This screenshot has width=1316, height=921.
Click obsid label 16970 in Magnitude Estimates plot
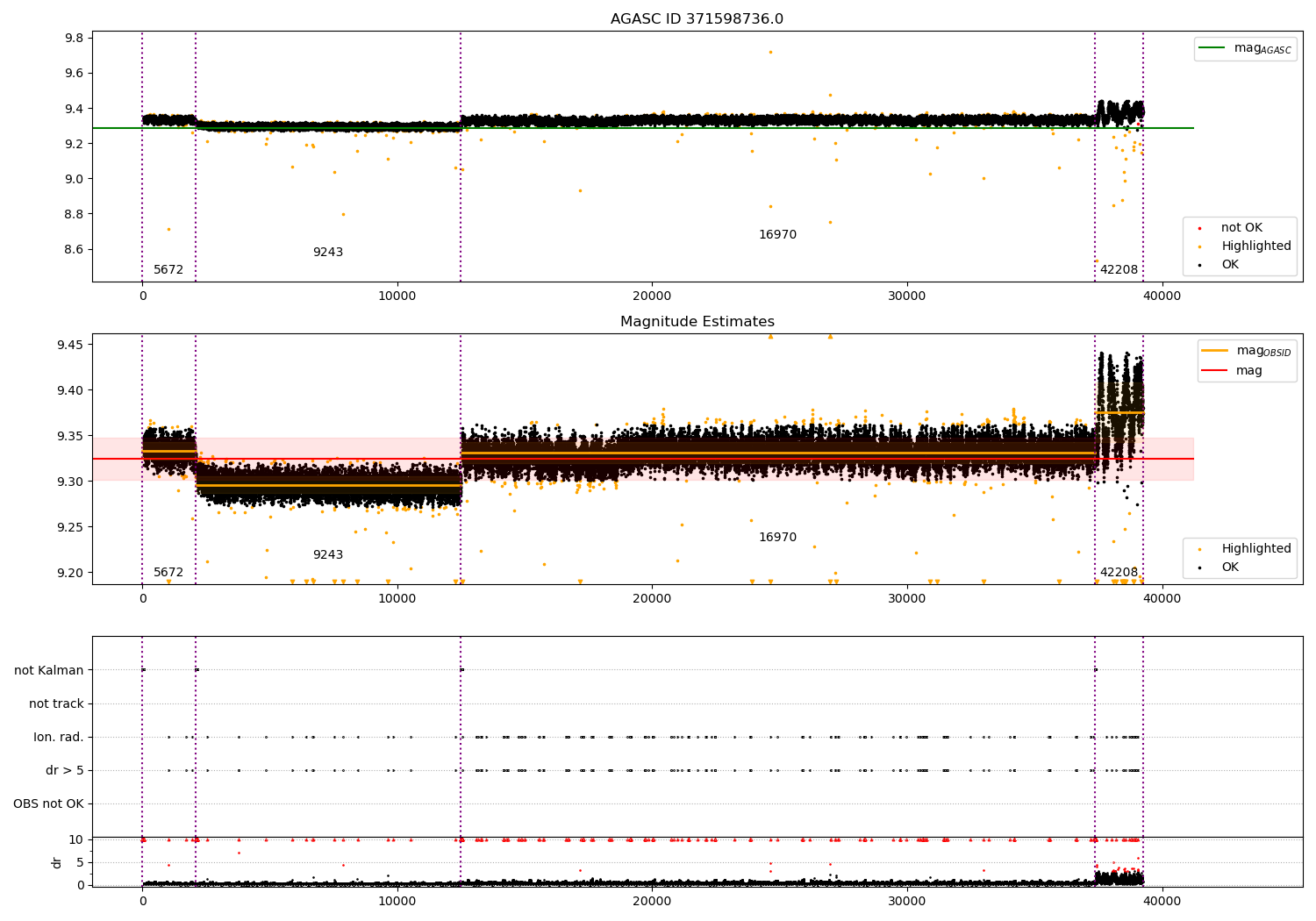(777, 538)
